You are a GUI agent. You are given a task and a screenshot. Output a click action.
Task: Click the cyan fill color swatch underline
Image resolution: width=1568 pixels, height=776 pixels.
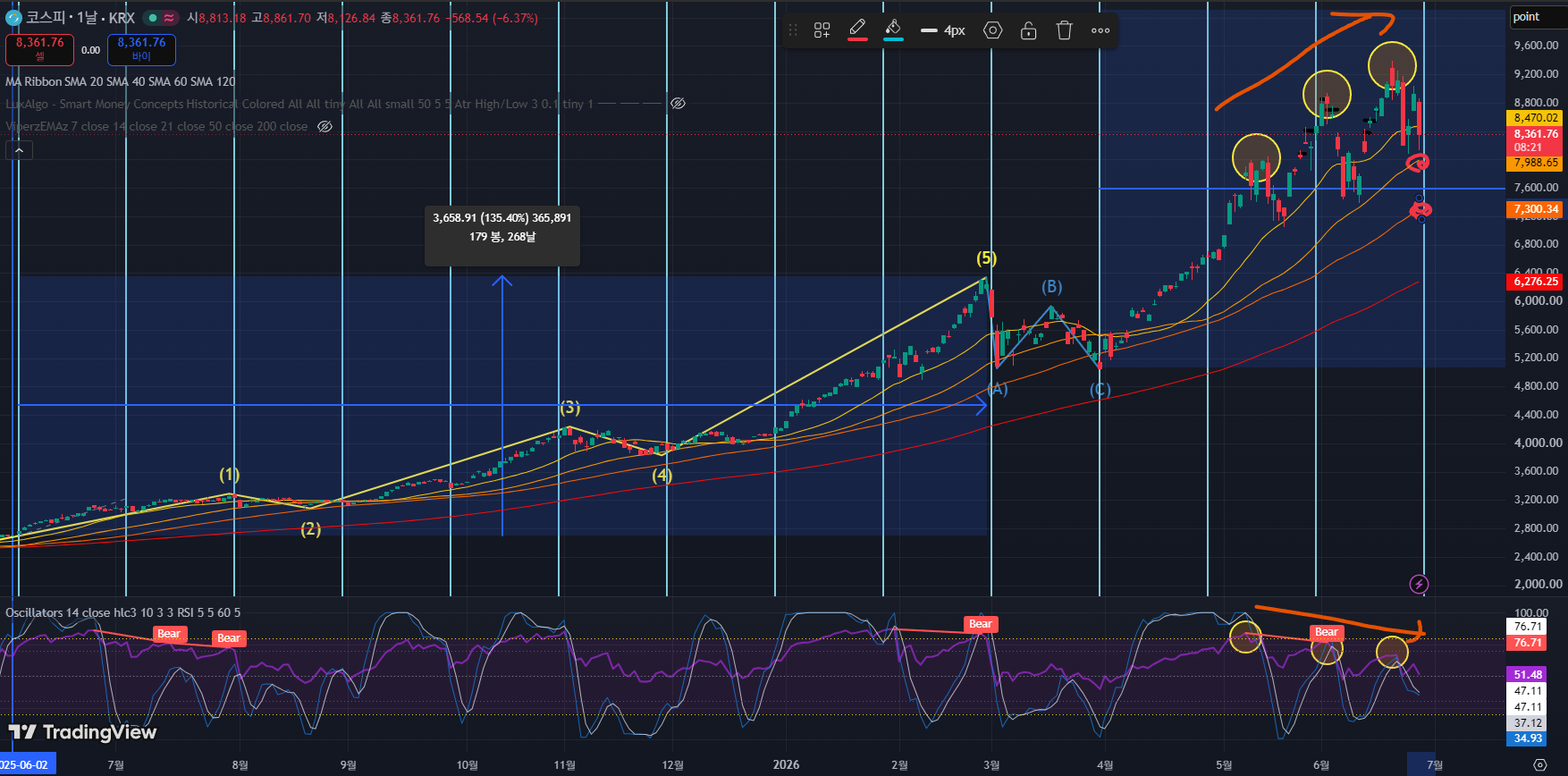click(893, 40)
